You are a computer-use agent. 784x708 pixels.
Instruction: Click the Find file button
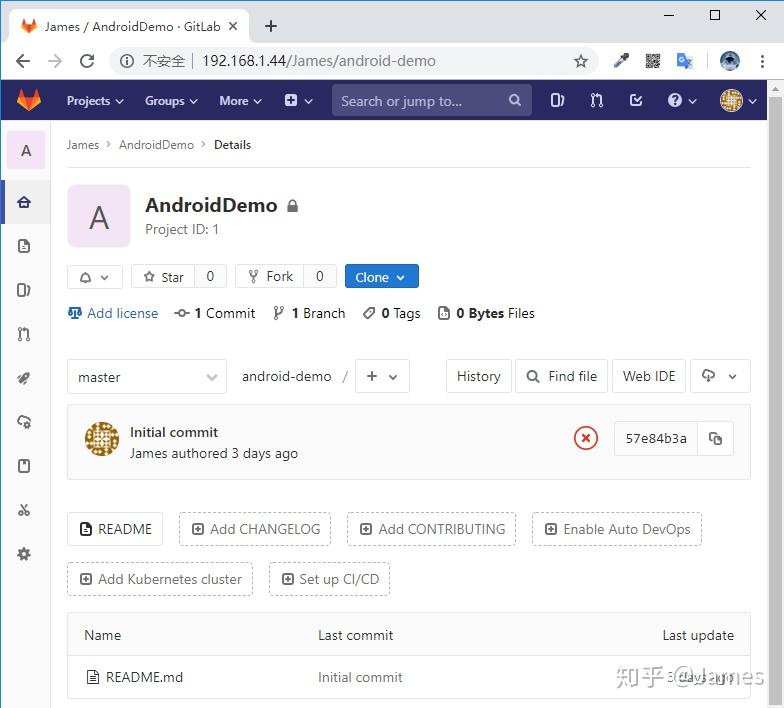(562, 376)
